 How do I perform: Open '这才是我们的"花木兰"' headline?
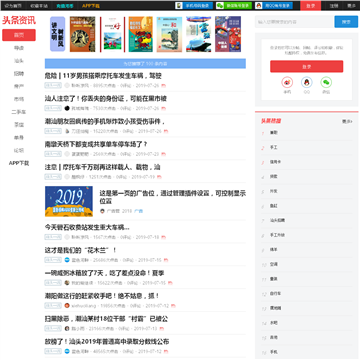[81, 250]
